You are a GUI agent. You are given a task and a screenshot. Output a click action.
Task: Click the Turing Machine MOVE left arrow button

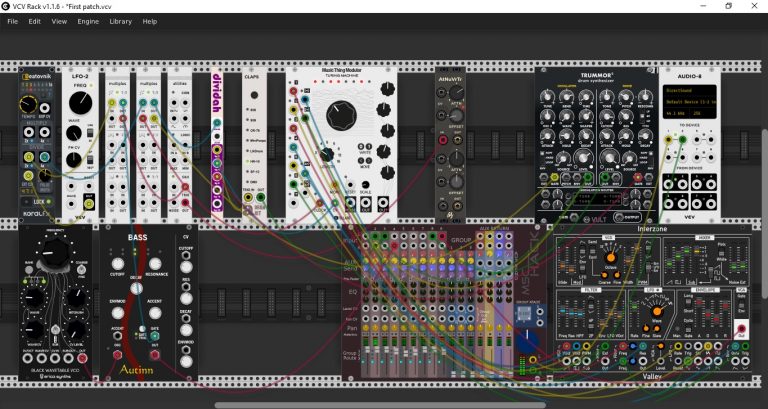(361, 160)
